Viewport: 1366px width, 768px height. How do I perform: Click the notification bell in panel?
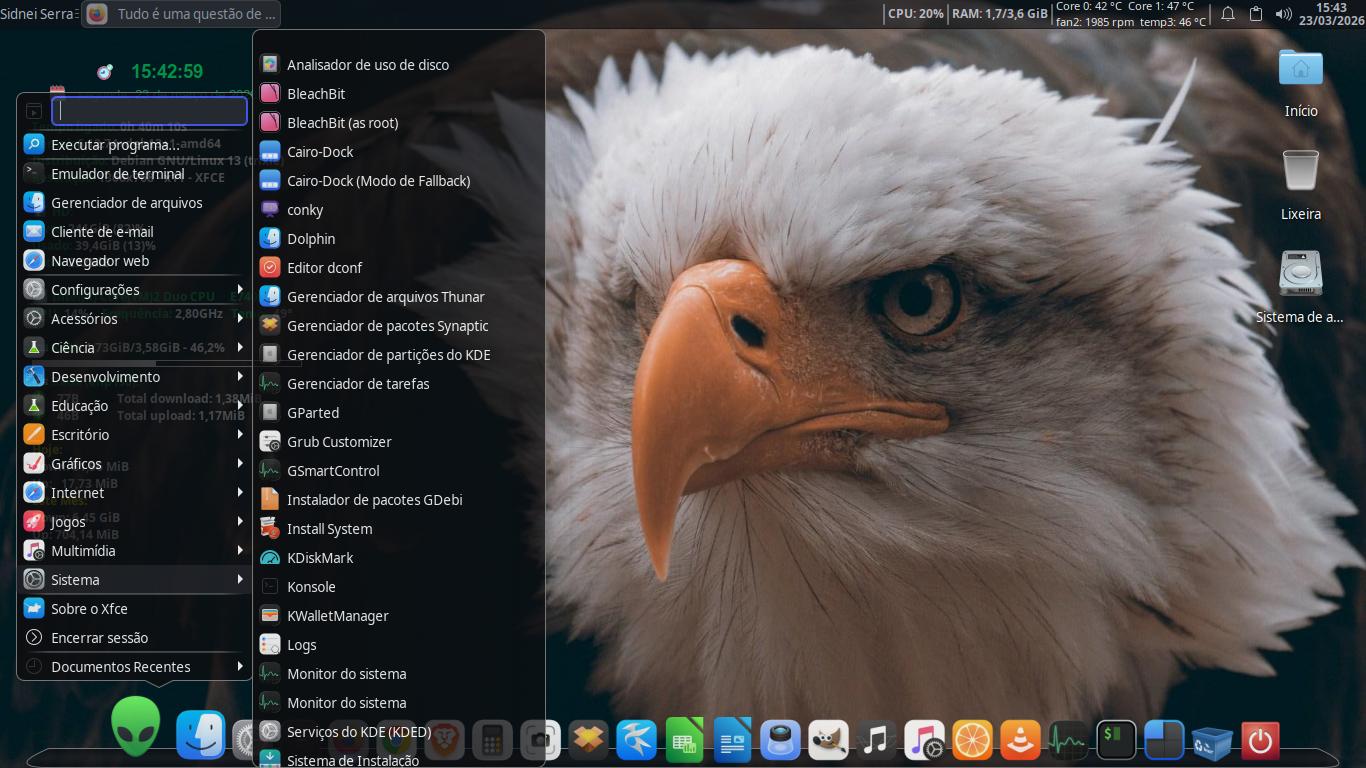click(1228, 14)
